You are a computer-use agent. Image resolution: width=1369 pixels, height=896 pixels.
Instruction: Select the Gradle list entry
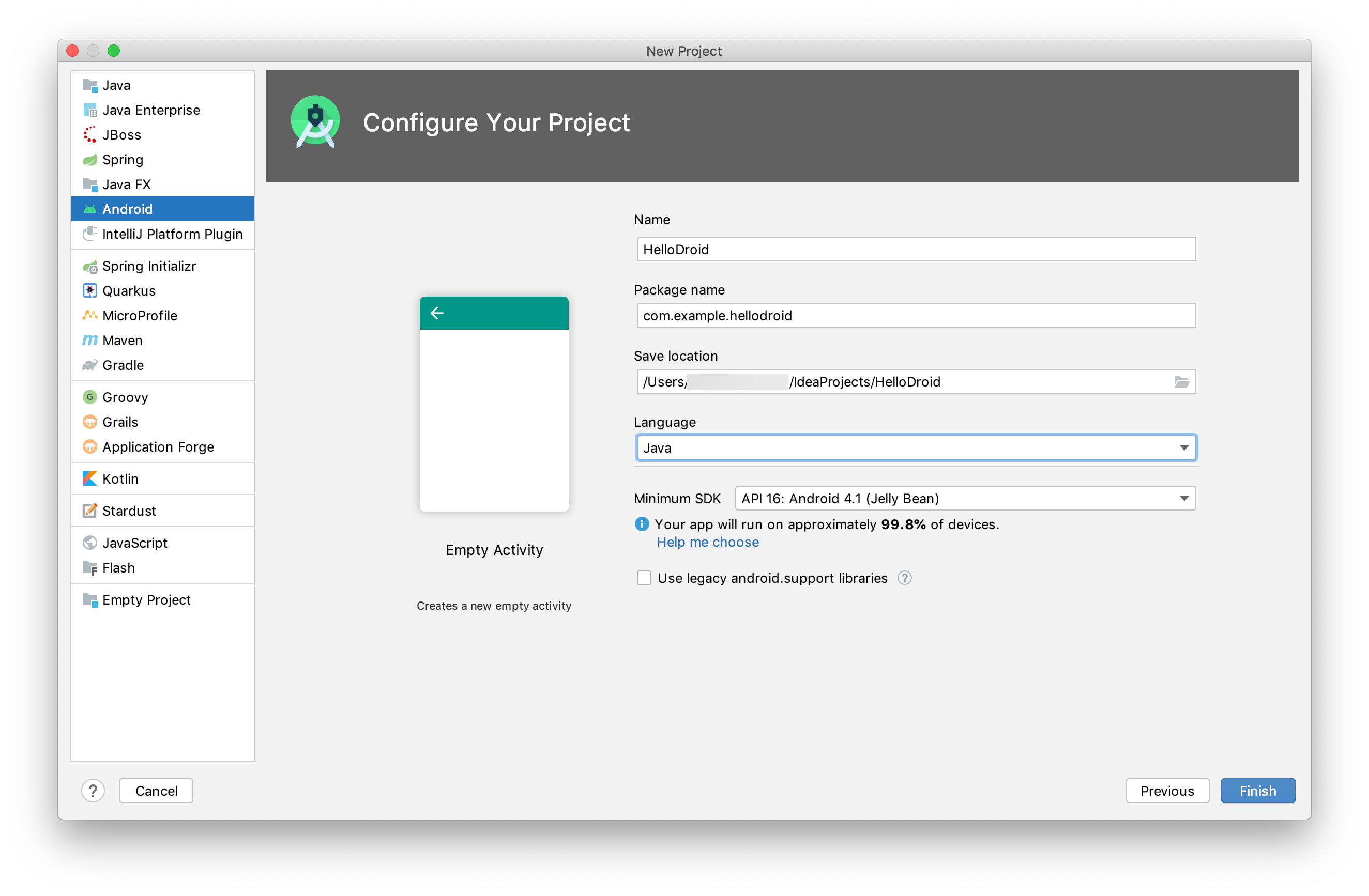[x=163, y=365]
